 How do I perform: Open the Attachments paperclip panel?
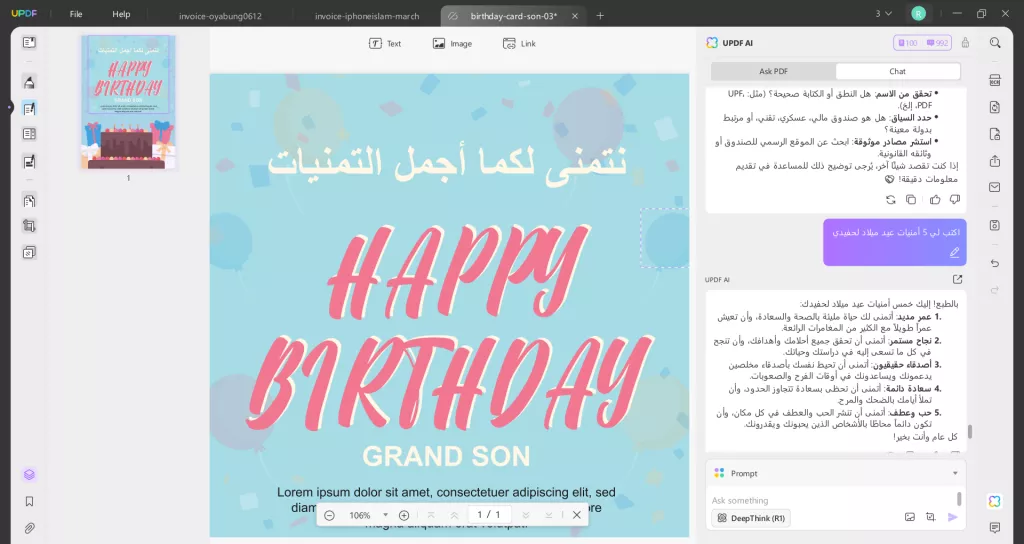(x=29, y=528)
